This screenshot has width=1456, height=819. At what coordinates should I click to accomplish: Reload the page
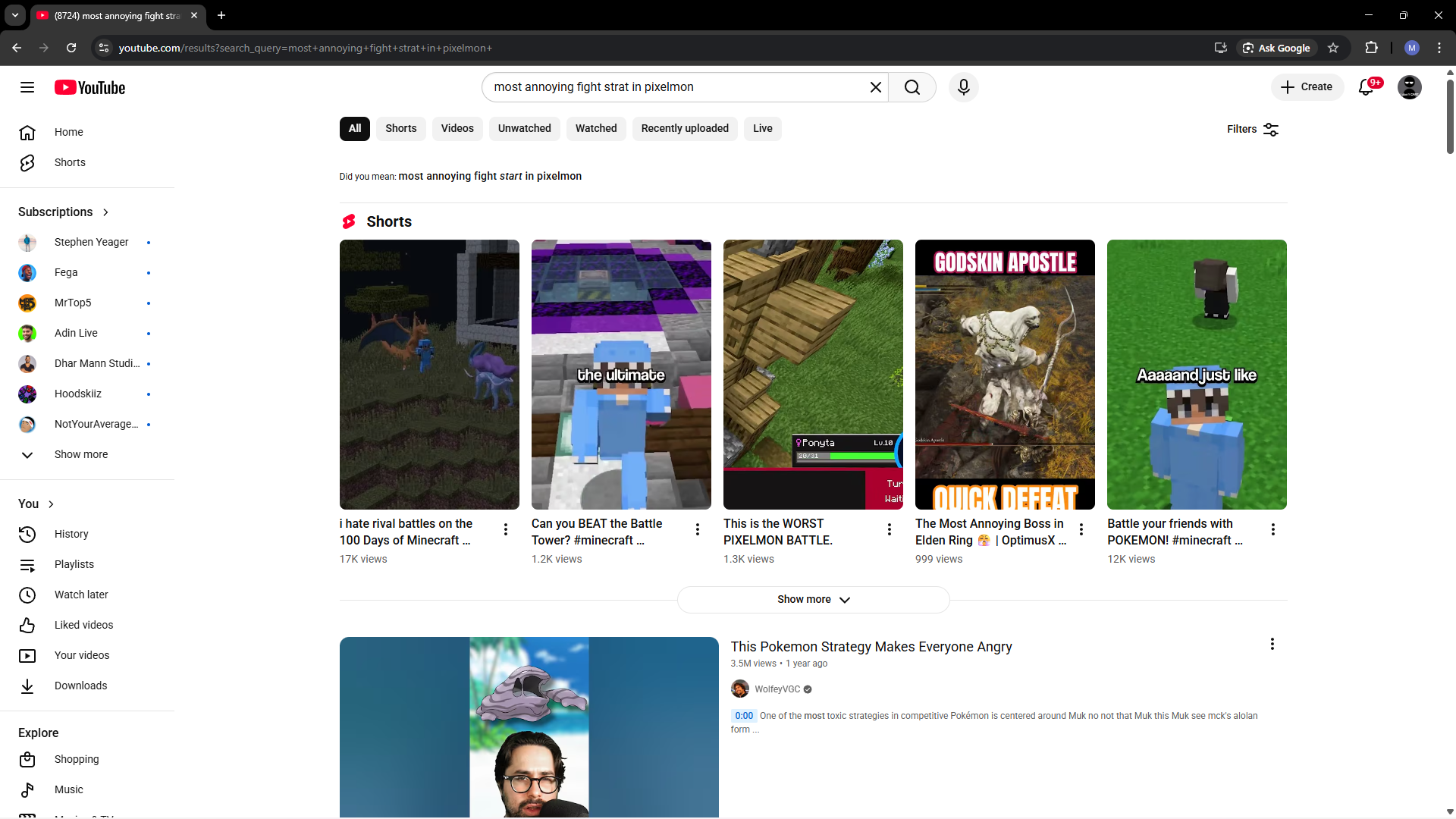(71, 48)
